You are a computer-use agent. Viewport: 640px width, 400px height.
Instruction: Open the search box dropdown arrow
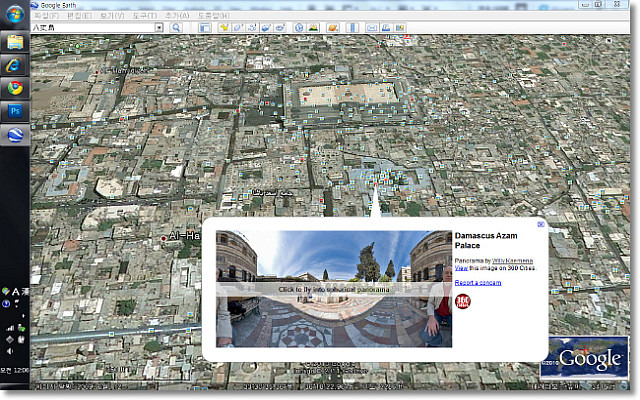pos(159,27)
